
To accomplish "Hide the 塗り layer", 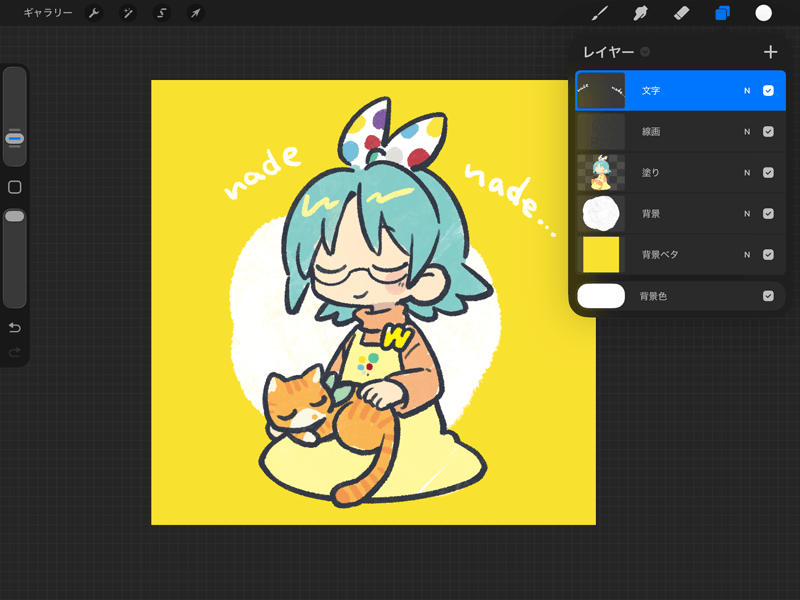I will tap(768, 172).
